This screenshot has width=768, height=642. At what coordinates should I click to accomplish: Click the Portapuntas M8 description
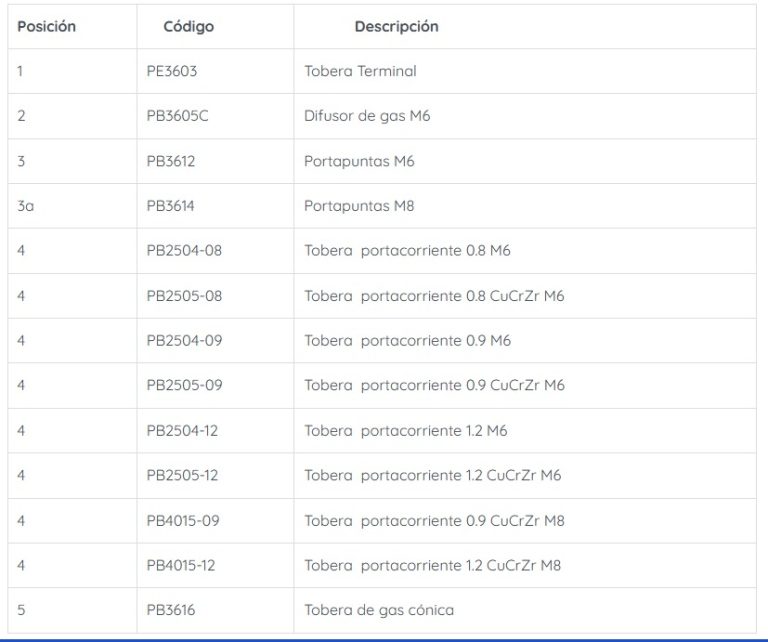359,206
